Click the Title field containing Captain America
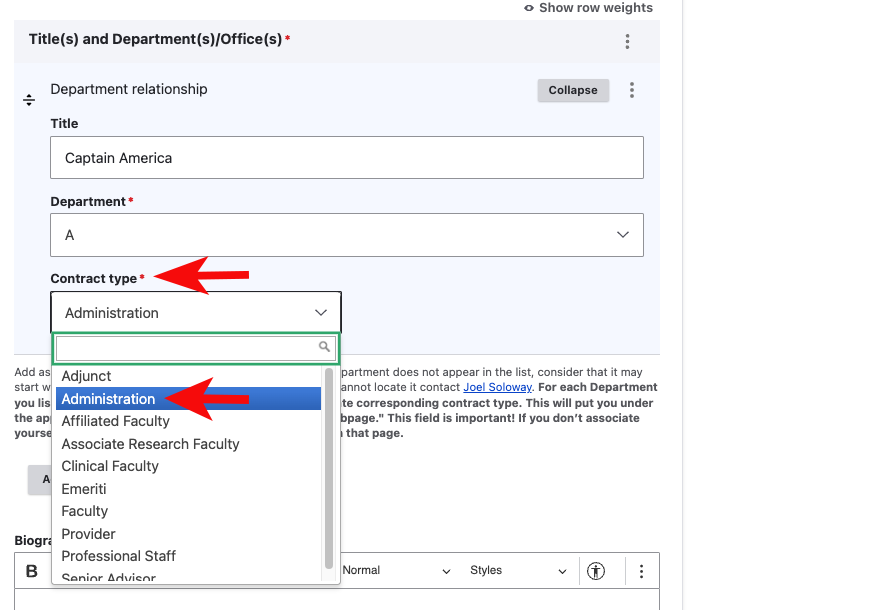Image resolution: width=896 pixels, height=610 pixels. pos(347,158)
